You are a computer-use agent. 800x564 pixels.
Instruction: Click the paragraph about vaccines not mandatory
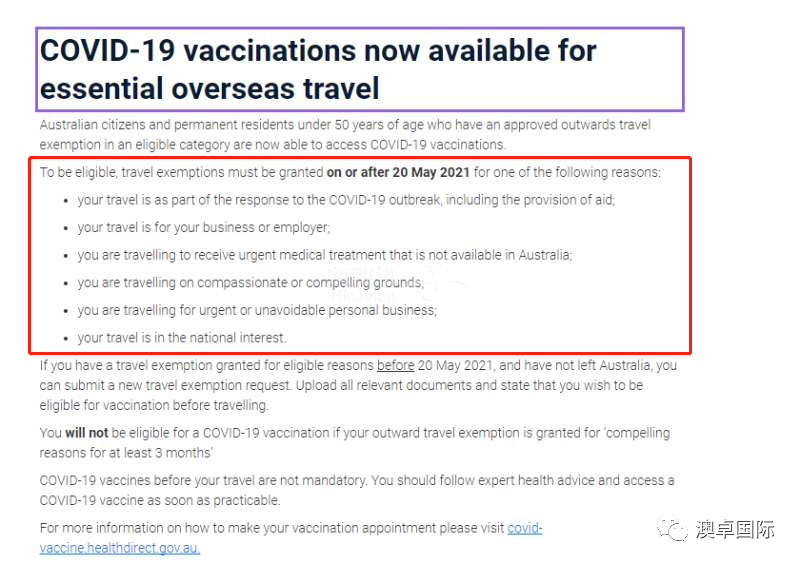click(357, 490)
